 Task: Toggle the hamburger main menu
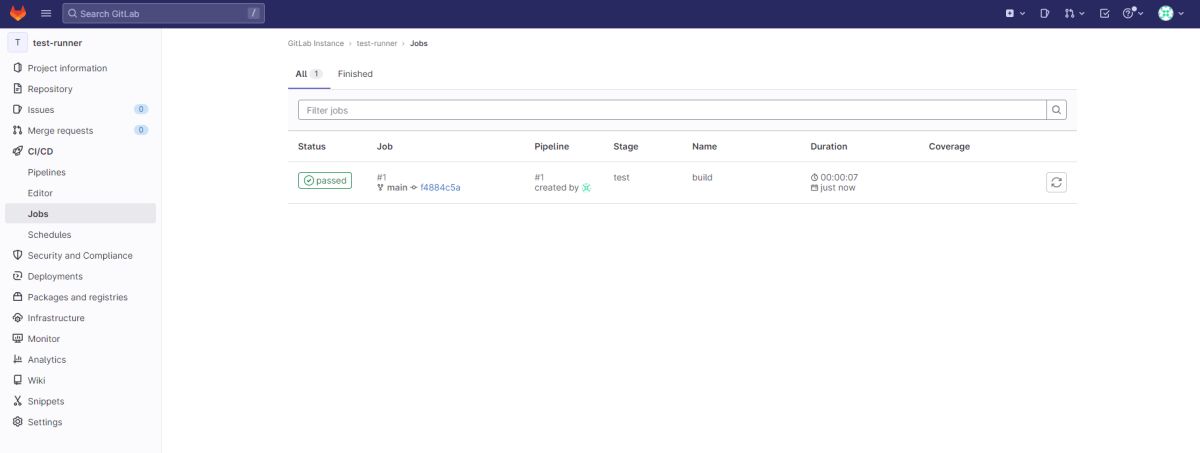click(x=46, y=13)
